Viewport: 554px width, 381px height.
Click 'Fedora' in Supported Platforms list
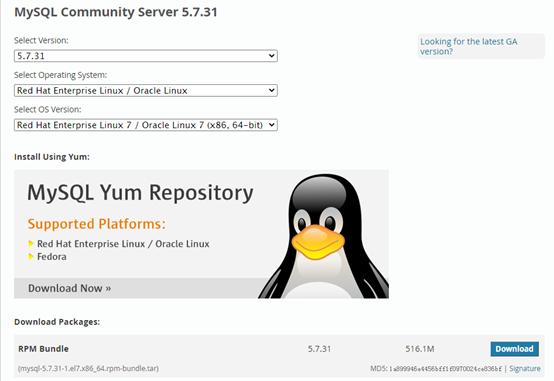(x=52, y=257)
